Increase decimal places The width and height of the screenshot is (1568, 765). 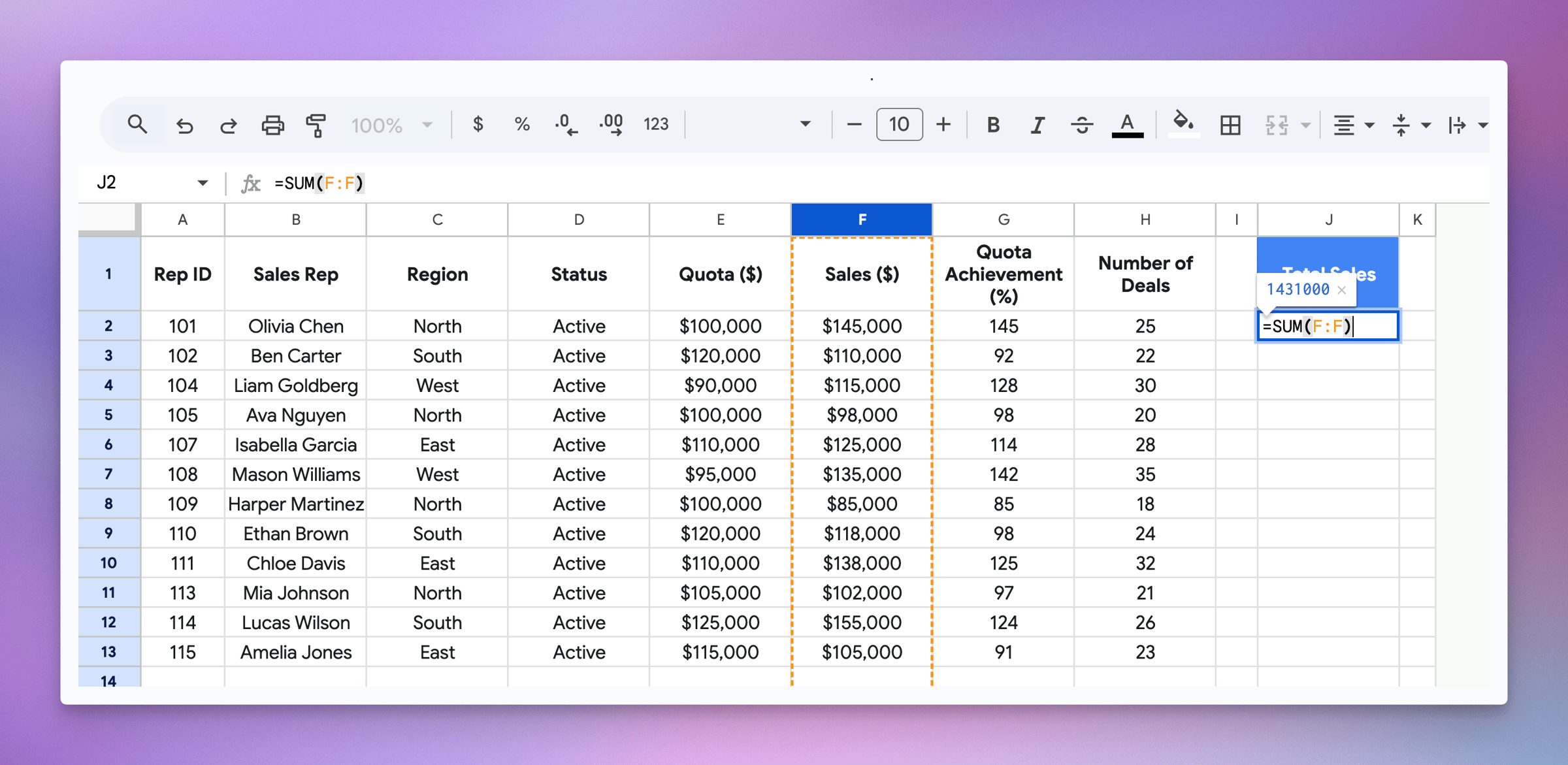click(611, 124)
